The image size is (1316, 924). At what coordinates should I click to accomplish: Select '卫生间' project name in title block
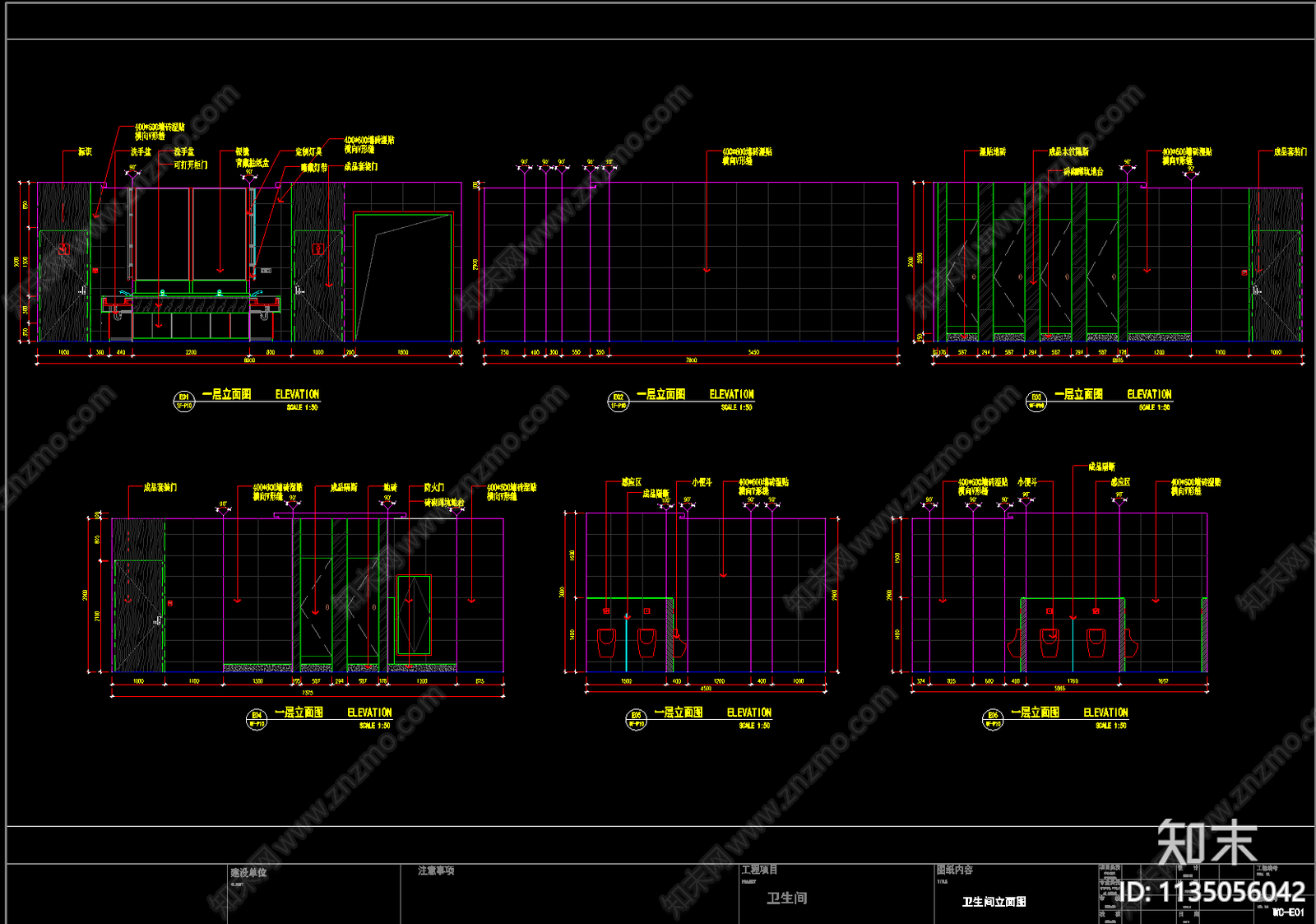(x=787, y=898)
